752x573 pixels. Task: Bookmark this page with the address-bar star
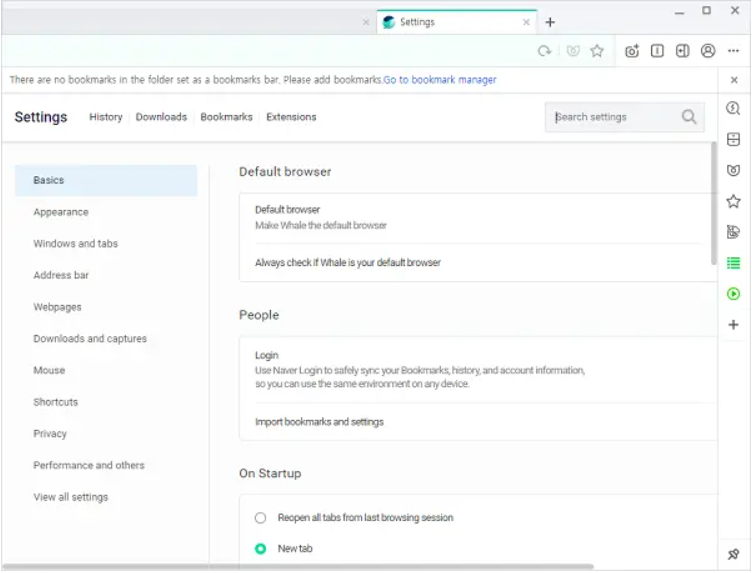point(597,51)
